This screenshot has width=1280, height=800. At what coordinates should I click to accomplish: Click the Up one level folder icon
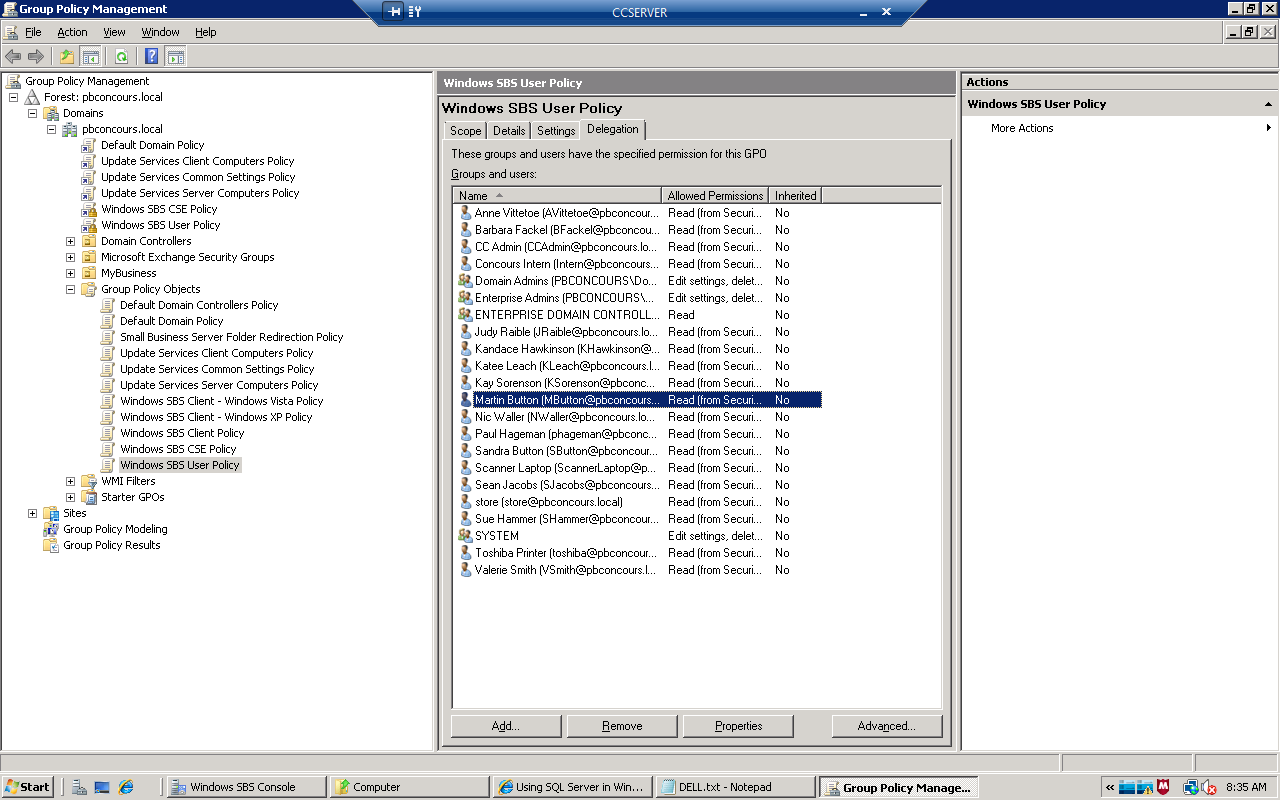(66, 56)
